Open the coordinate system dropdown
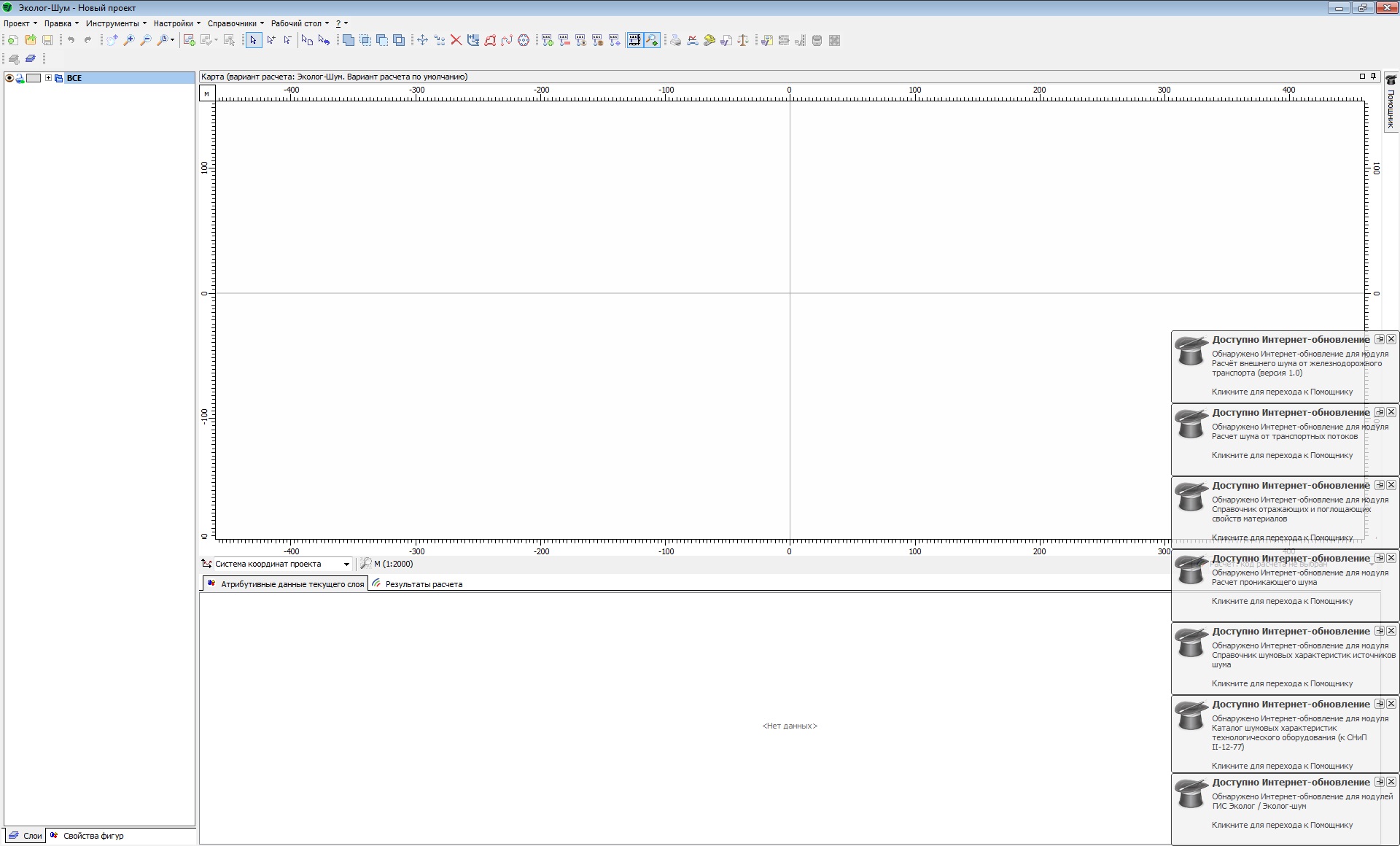 click(346, 564)
